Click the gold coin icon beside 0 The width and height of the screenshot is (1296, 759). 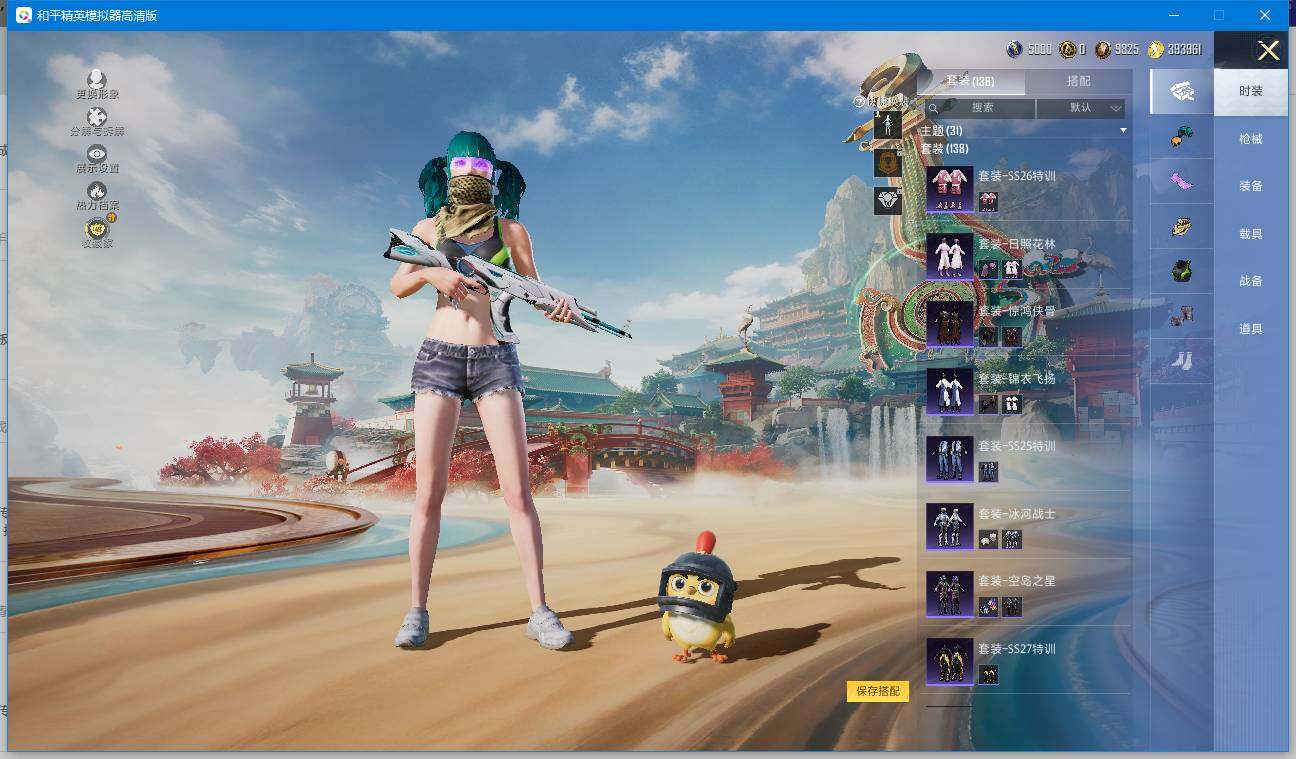tap(1068, 49)
